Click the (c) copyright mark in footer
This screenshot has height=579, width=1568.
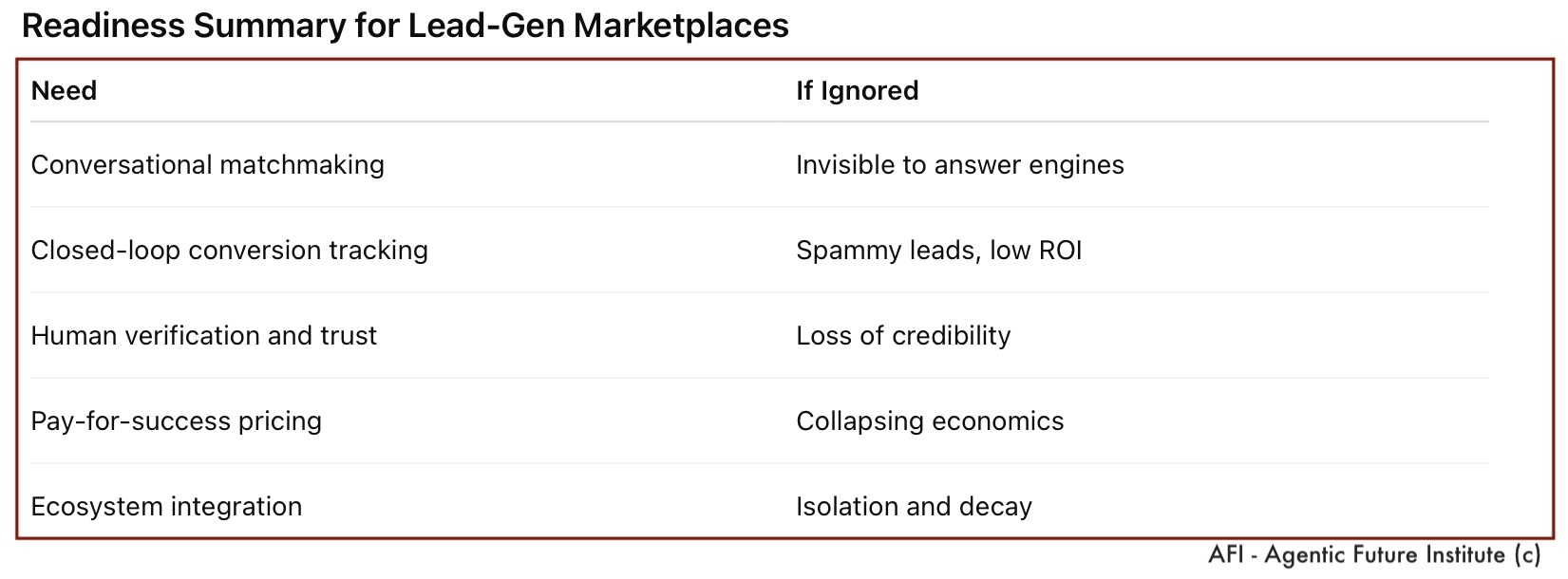(x=1527, y=555)
